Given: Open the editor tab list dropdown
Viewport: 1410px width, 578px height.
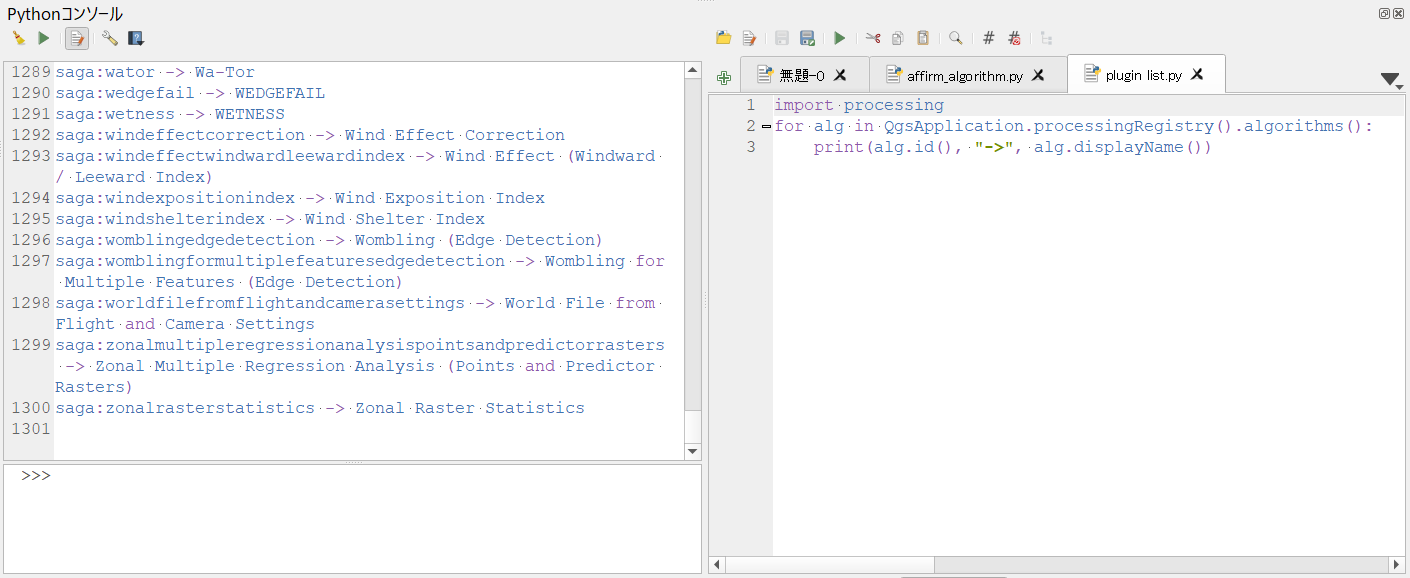Looking at the screenshot, I should point(1389,77).
